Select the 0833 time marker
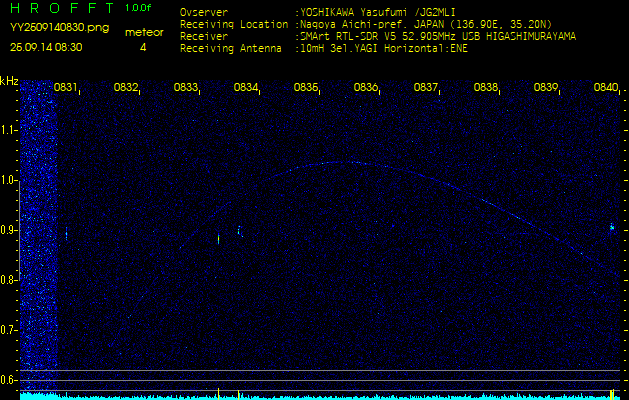The height and width of the screenshot is (400, 629). click(186, 88)
